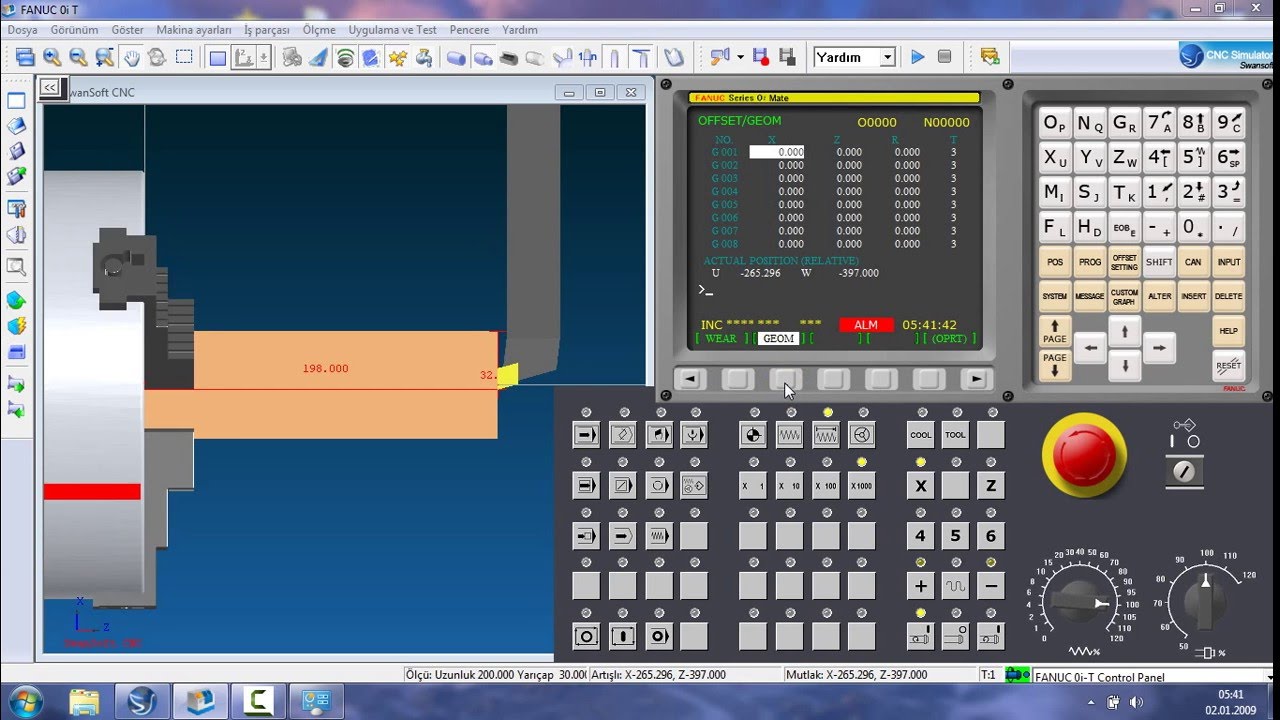Open the İş parçası menu

pos(266,30)
